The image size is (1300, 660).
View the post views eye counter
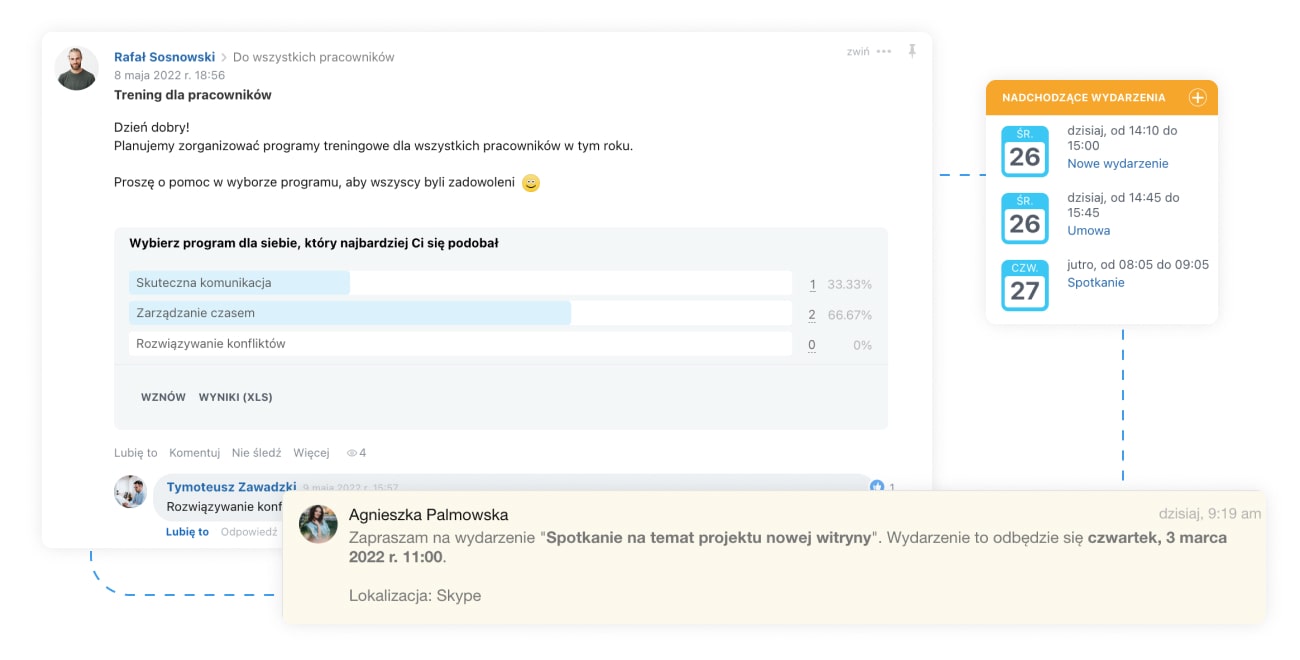point(356,453)
